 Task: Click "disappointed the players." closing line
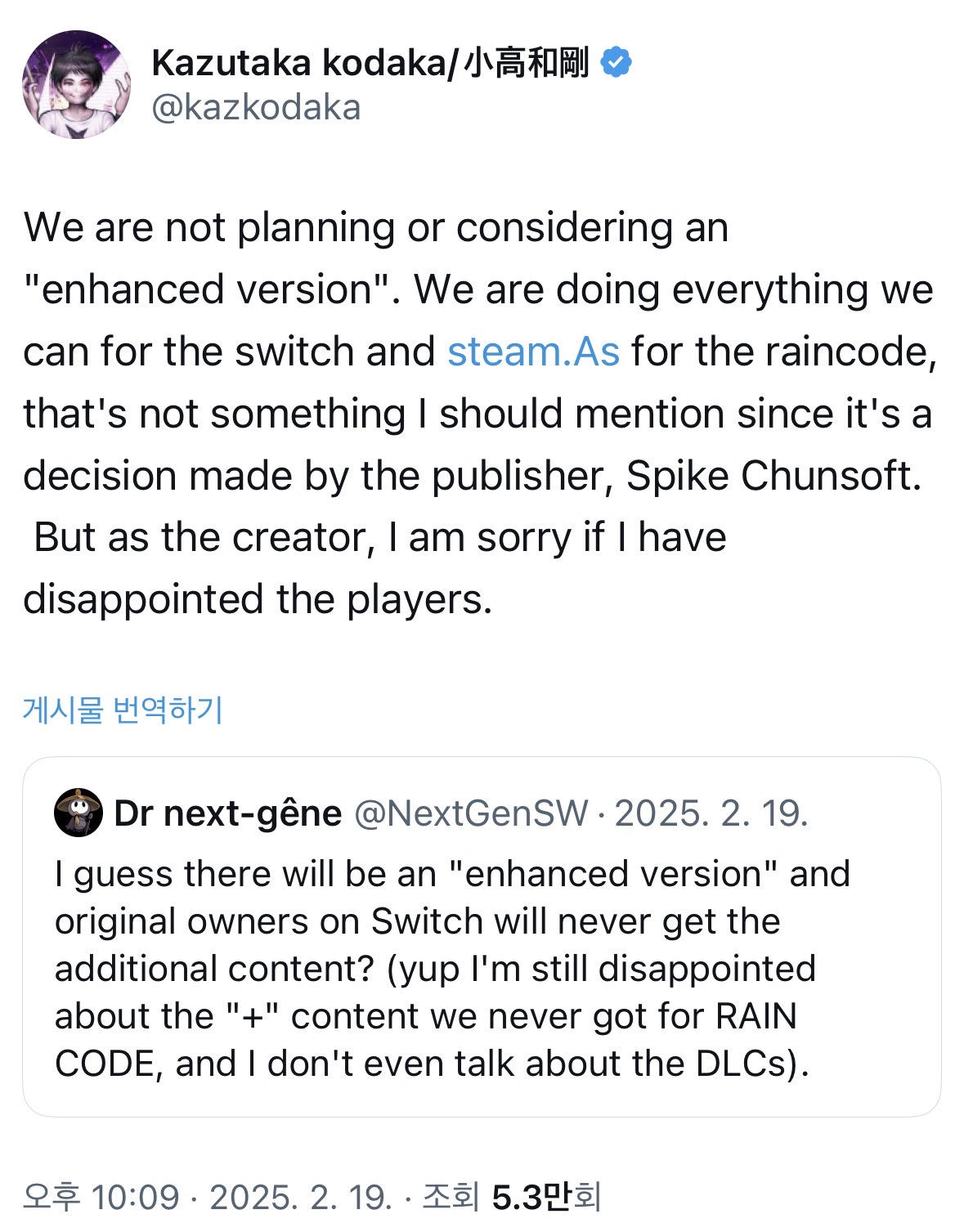258,599
